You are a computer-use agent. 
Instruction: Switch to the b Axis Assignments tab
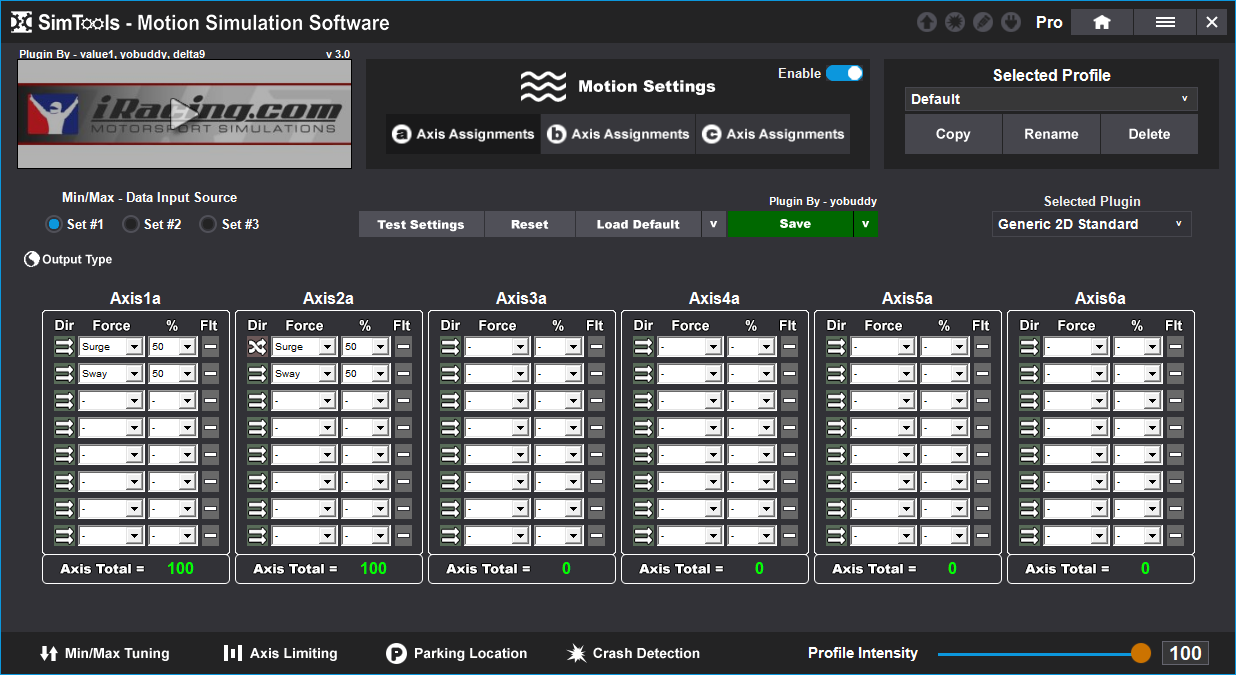(x=618, y=134)
